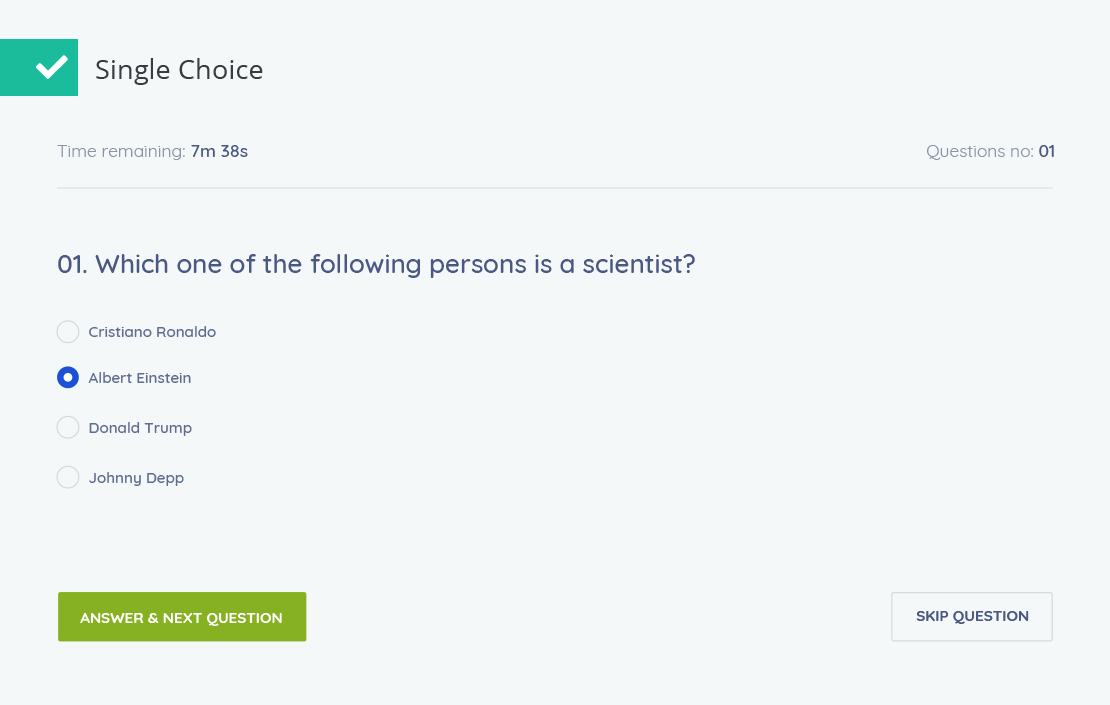Image resolution: width=1110 pixels, height=705 pixels.
Task: Click the Albert Einstein answer label
Action: click(140, 378)
